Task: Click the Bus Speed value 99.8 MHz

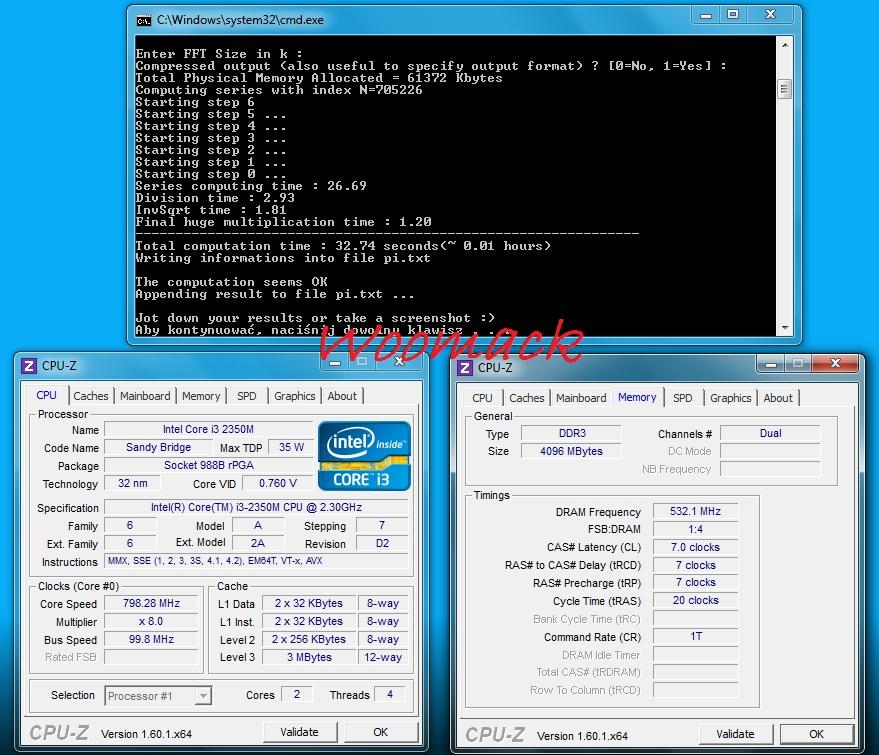Action: pyautogui.click(x=151, y=640)
